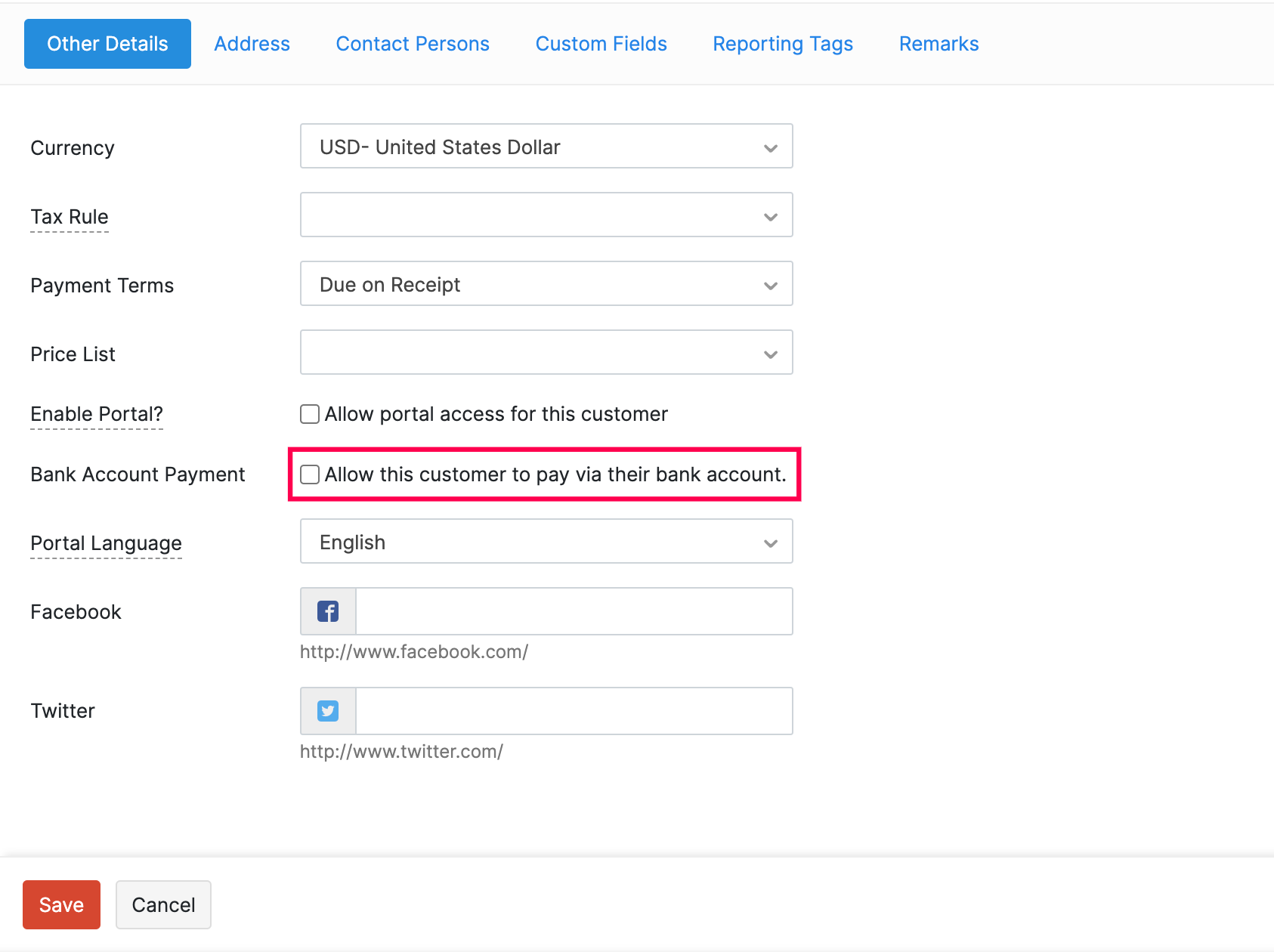
Task: Focus the Facebook URL text field
Action: (x=574, y=611)
